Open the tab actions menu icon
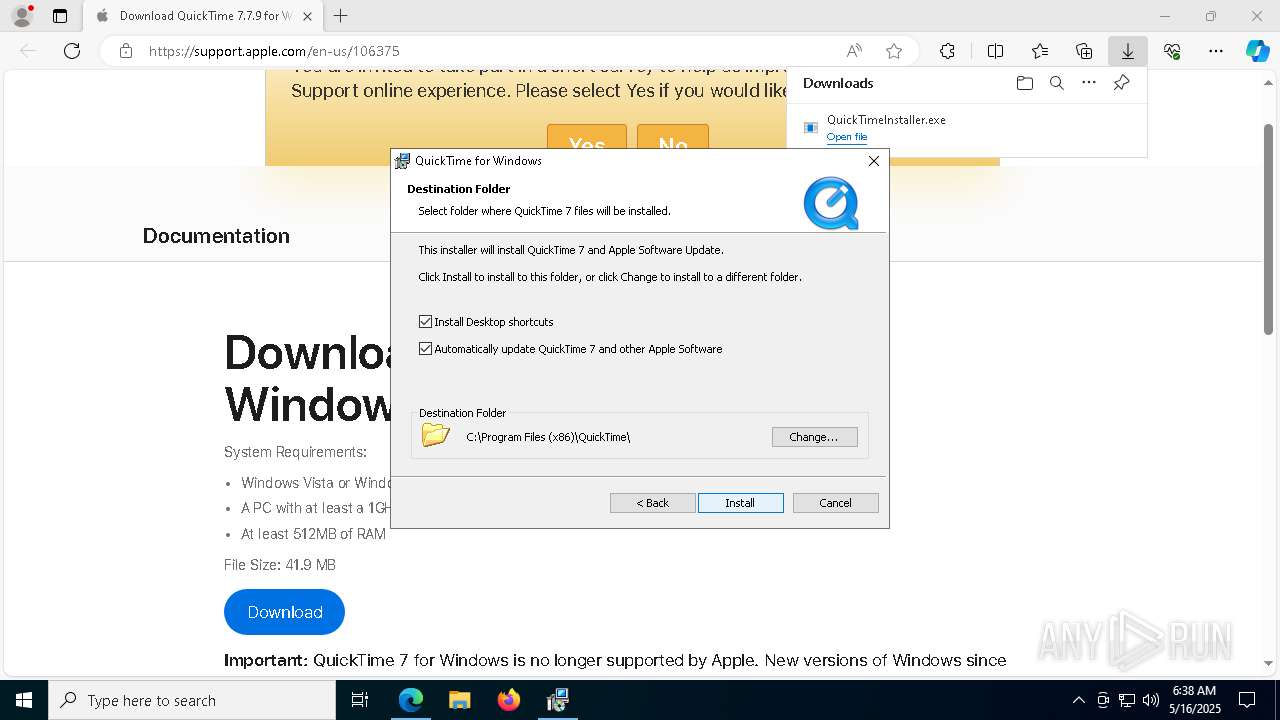Viewport: 1280px width, 720px height. [60, 16]
